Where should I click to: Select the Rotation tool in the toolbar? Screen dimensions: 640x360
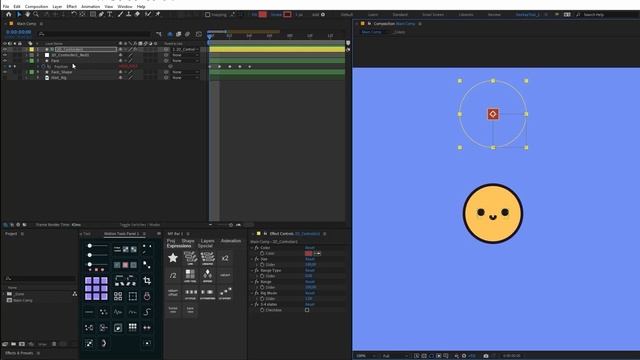point(74,14)
